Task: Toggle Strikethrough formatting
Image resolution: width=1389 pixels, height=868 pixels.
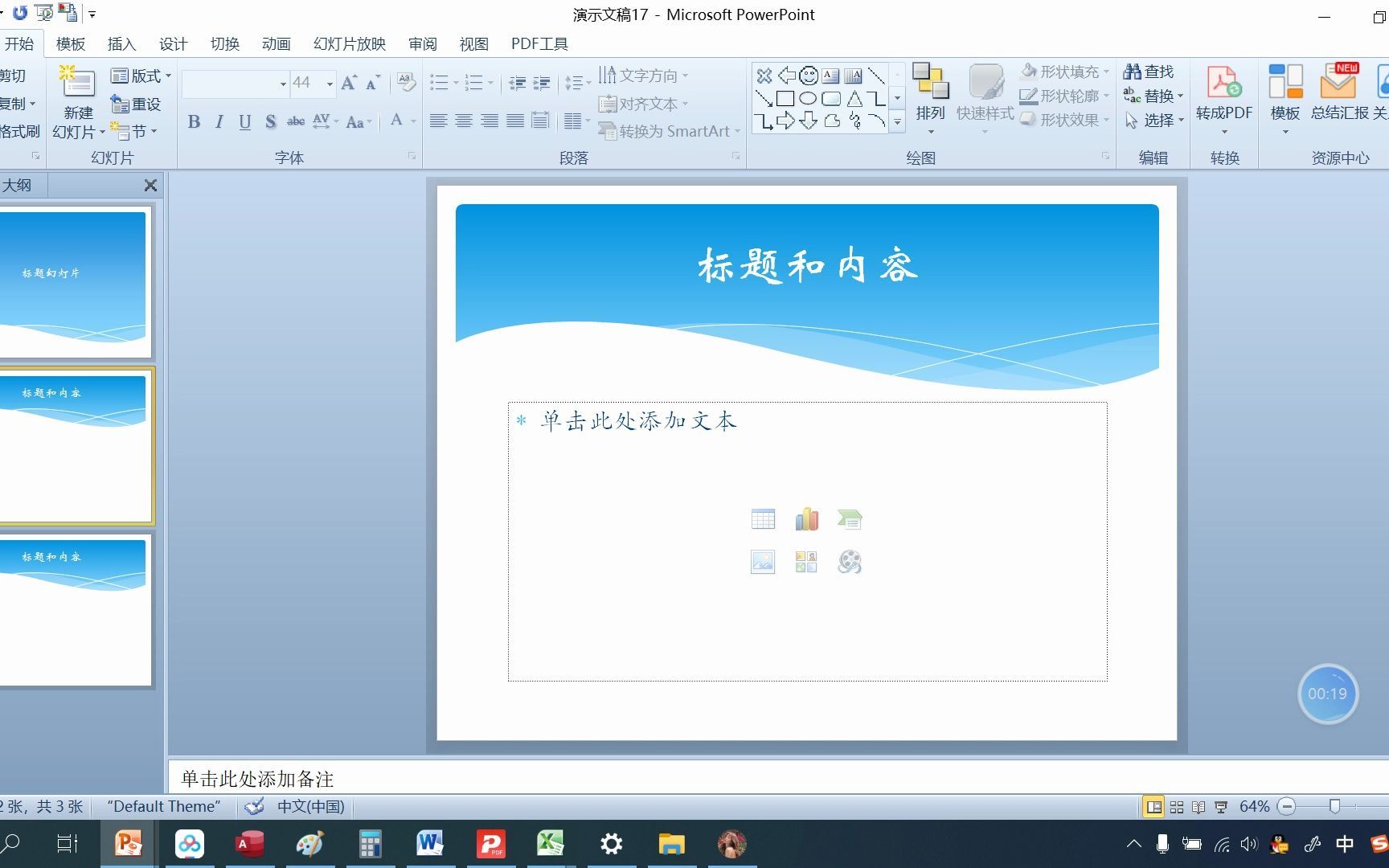Action: 296,122
